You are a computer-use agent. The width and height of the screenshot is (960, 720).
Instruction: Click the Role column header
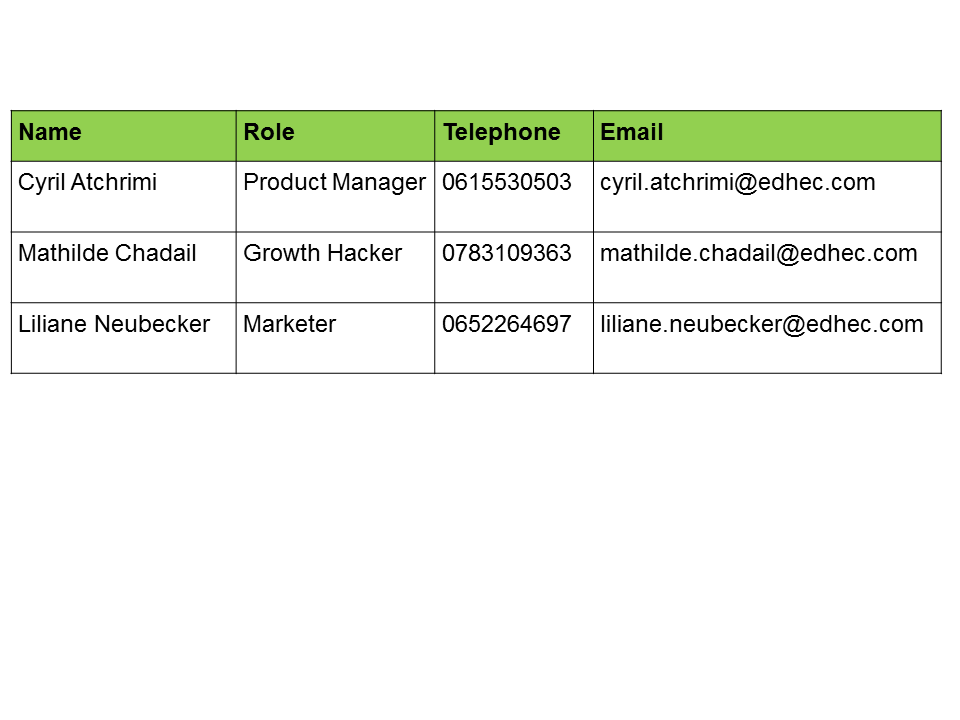tap(269, 132)
